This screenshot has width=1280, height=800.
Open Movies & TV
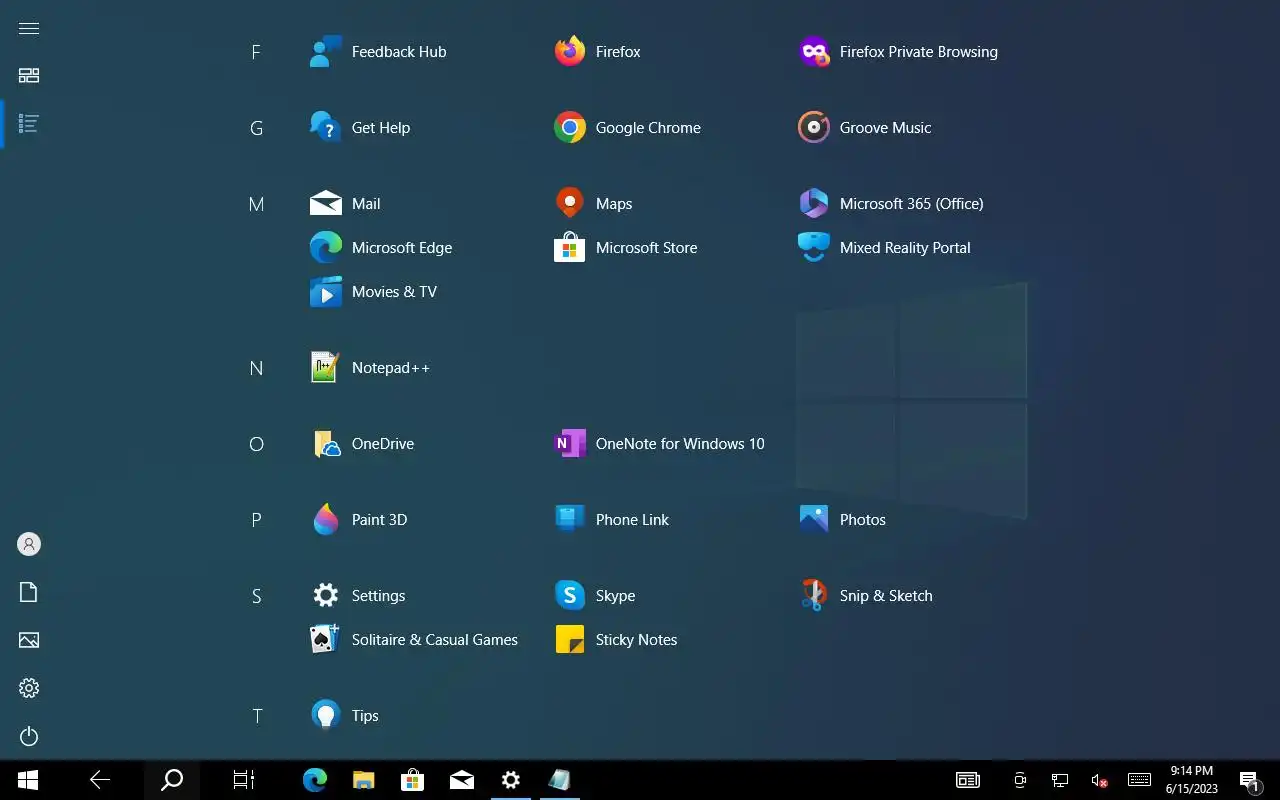click(x=373, y=292)
